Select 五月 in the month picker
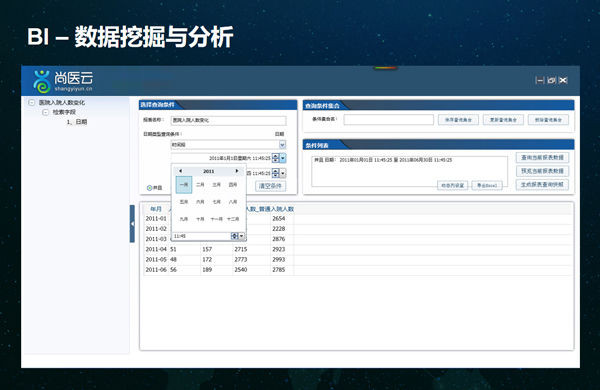The height and width of the screenshot is (390, 600). pos(184,202)
